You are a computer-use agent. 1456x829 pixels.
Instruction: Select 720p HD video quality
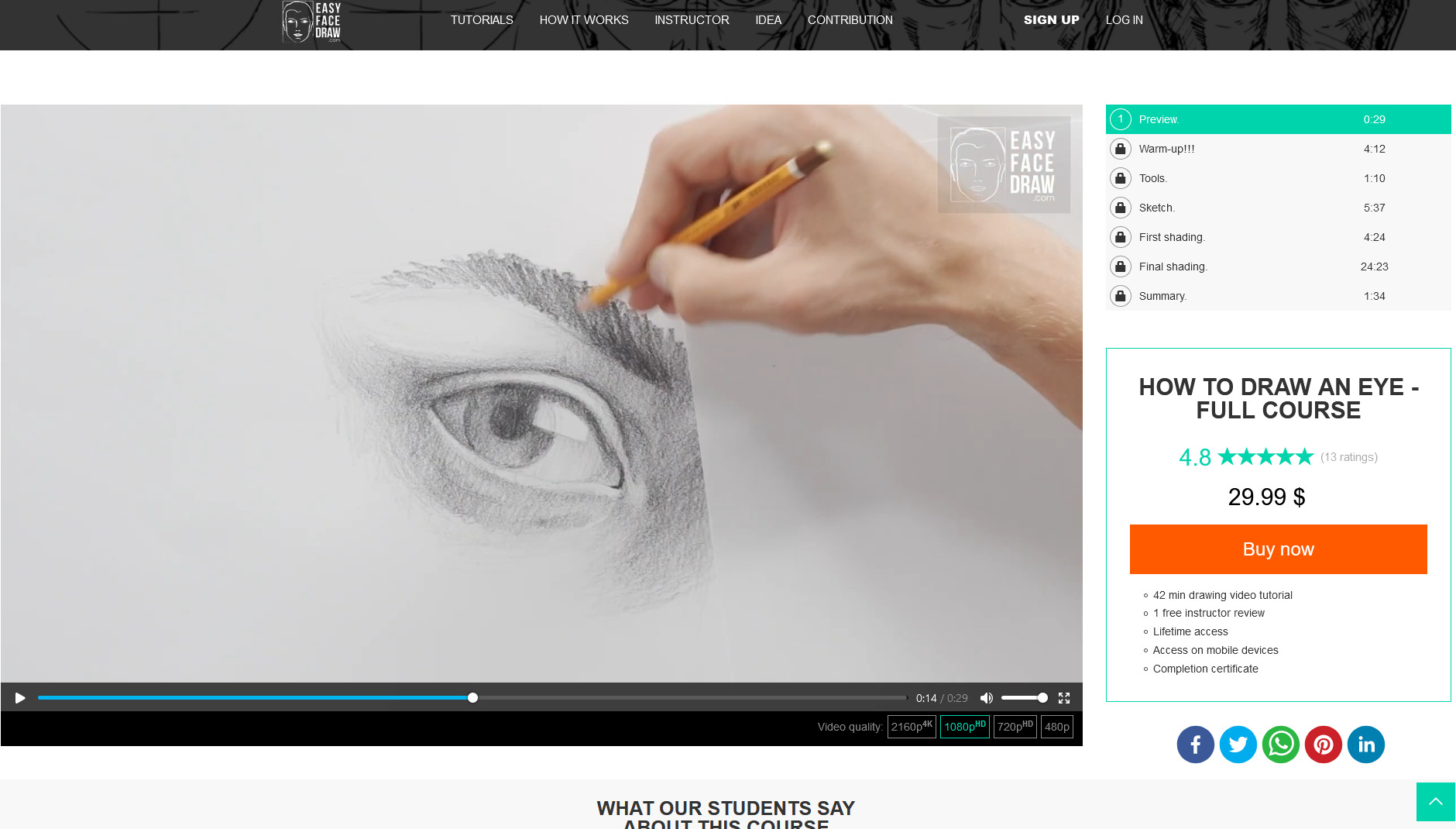pos(1015,727)
